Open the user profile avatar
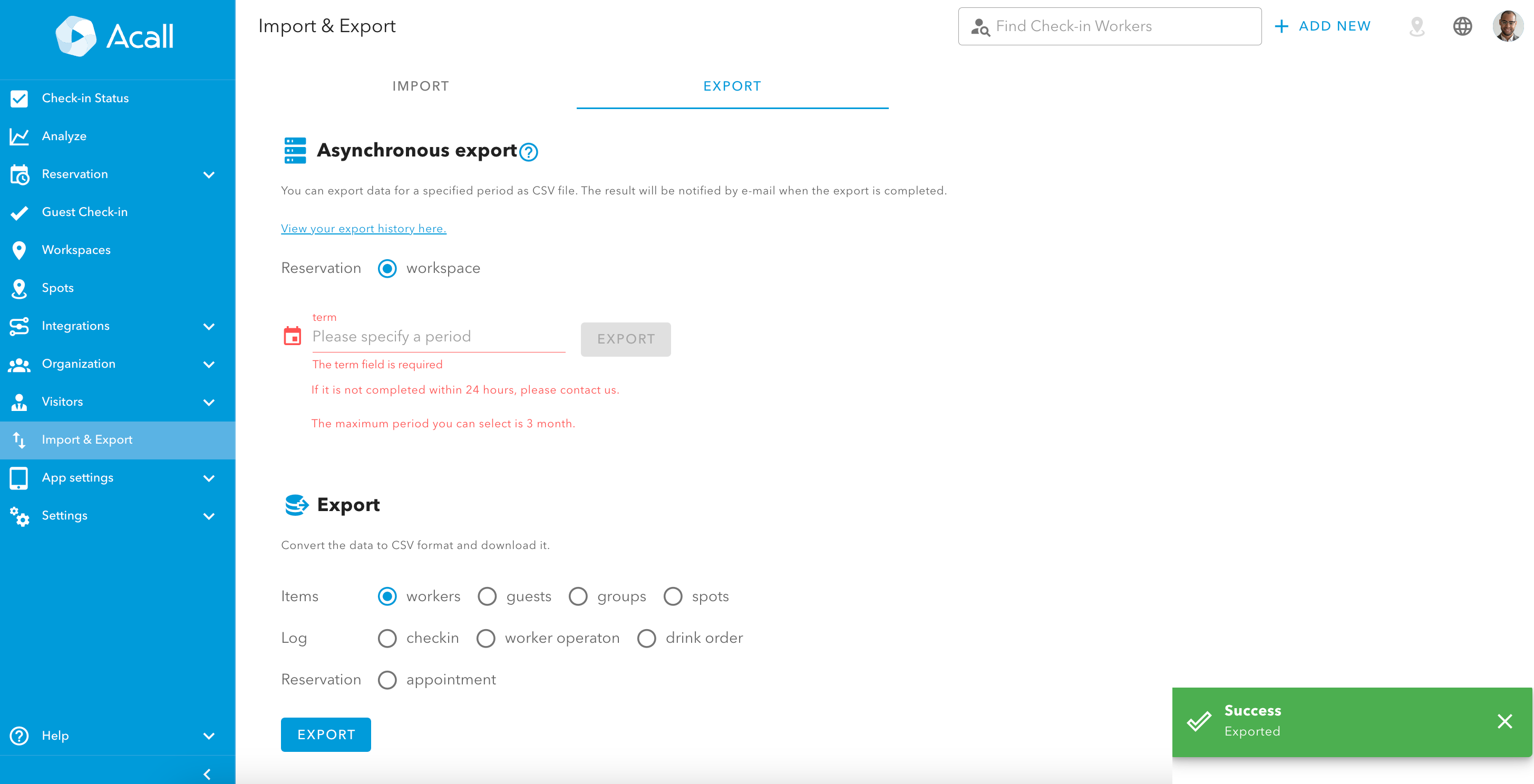This screenshot has width=1534, height=784. click(1507, 26)
